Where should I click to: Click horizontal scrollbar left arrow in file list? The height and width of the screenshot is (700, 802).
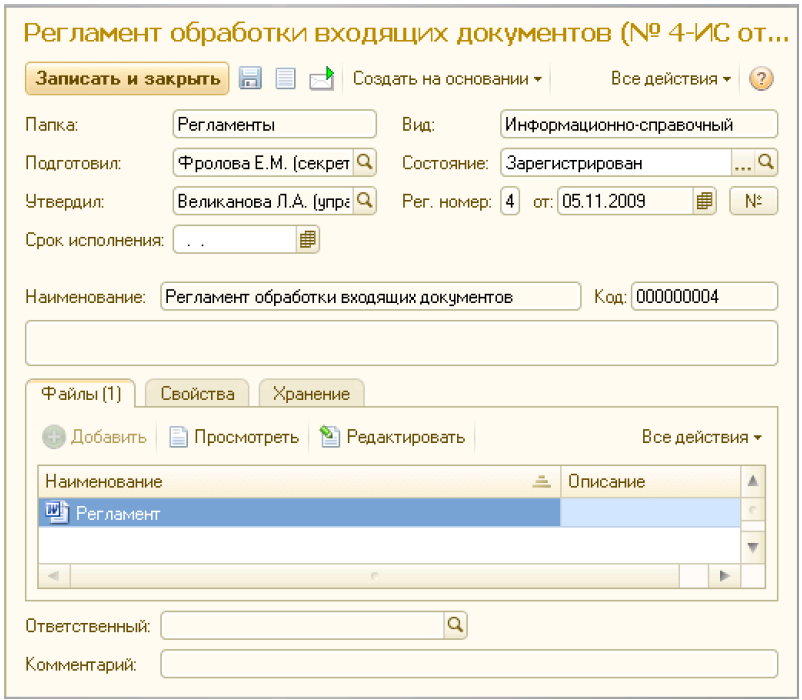point(54,576)
